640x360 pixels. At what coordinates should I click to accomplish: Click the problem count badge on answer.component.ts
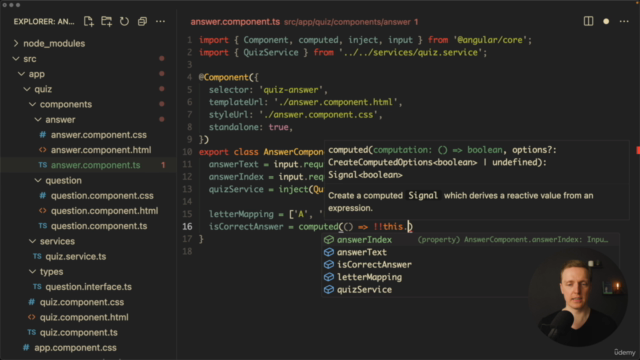(x=163, y=165)
